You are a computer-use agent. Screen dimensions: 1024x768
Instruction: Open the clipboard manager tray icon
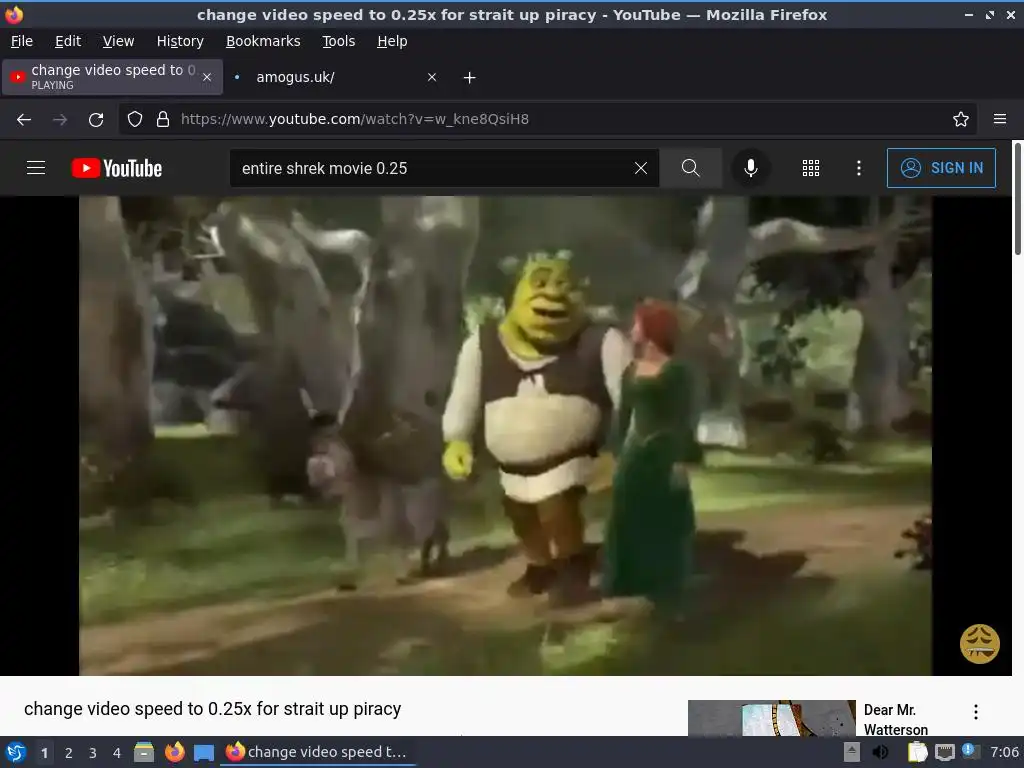pos(917,752)
